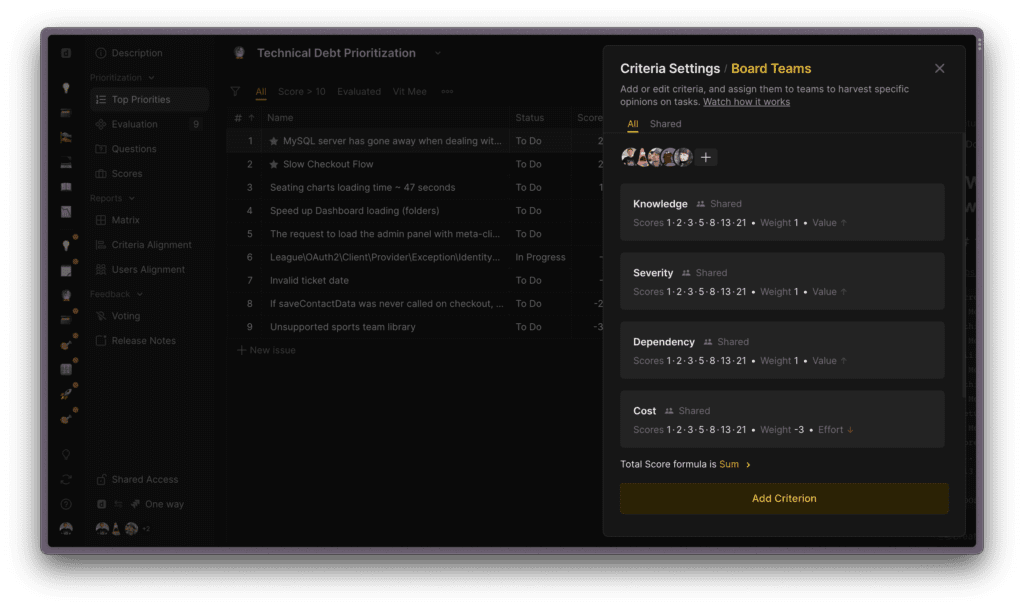Collapse the Feedback section
The width and height of the screenshot is (1024, 608).
116,295
